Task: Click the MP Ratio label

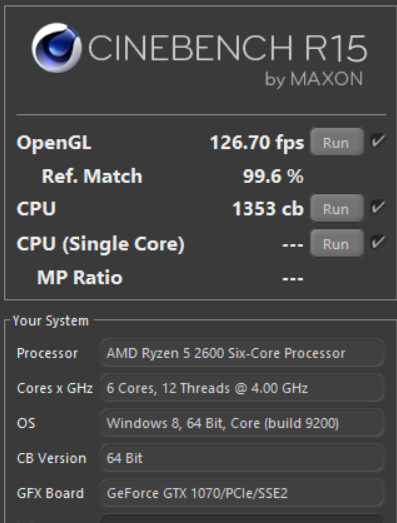Action: (x=80, y=278)
